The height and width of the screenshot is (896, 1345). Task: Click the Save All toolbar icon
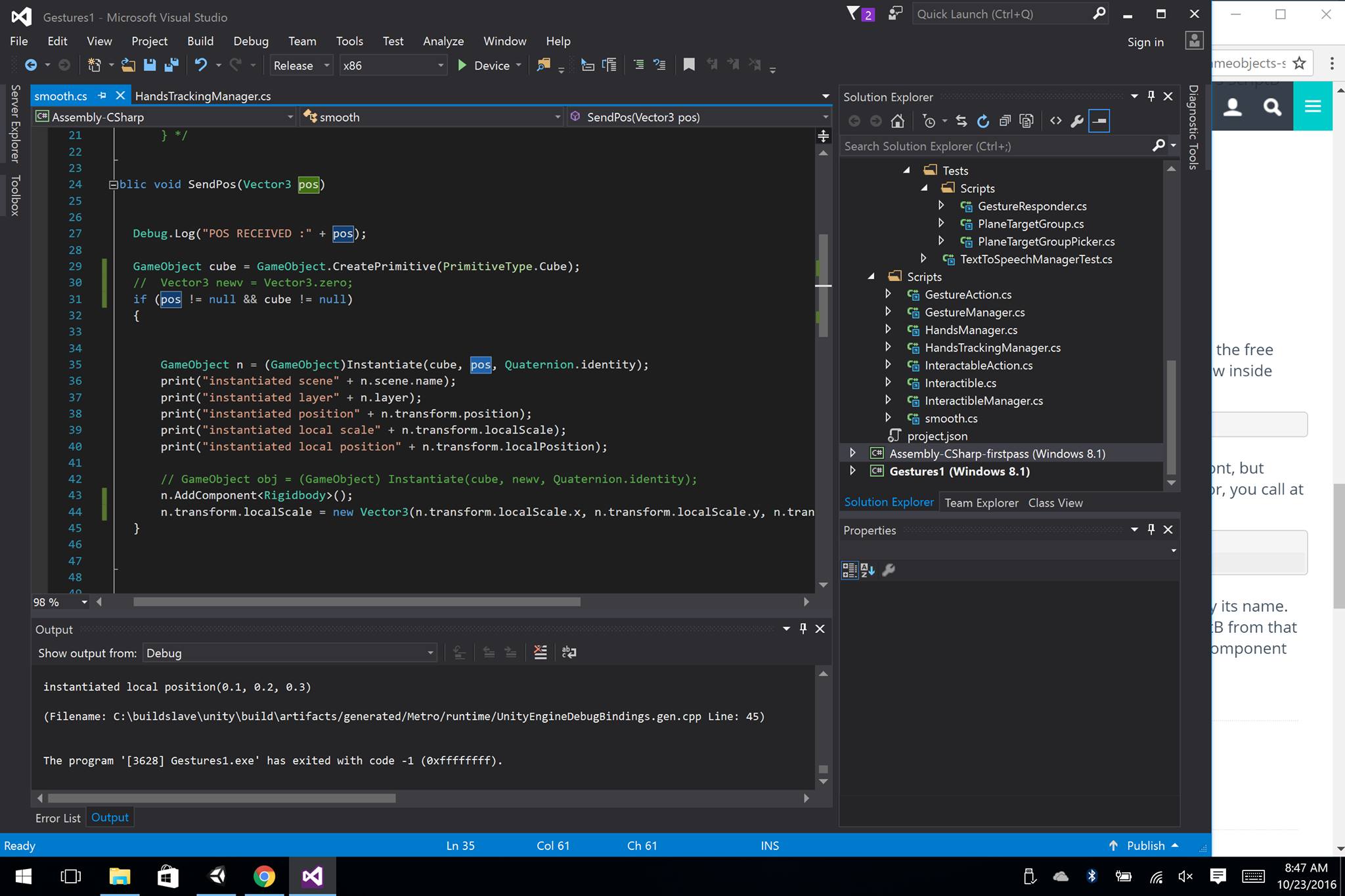click(x=171, y=65)
